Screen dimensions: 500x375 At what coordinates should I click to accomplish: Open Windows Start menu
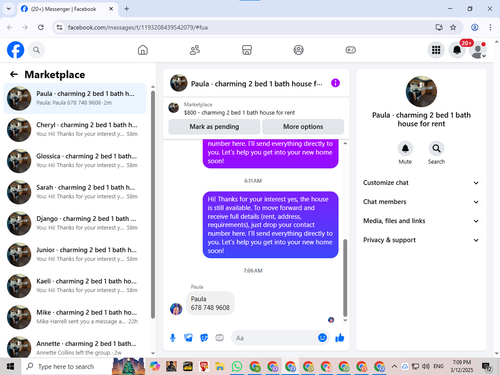pos(10,366)
